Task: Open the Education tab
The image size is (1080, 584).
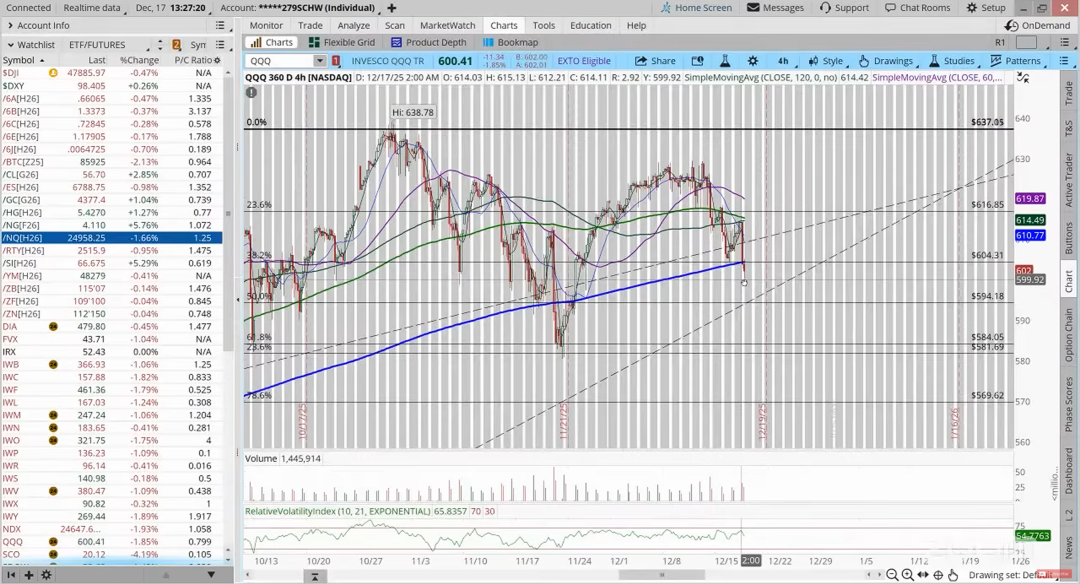Action: tap(590, 25)
